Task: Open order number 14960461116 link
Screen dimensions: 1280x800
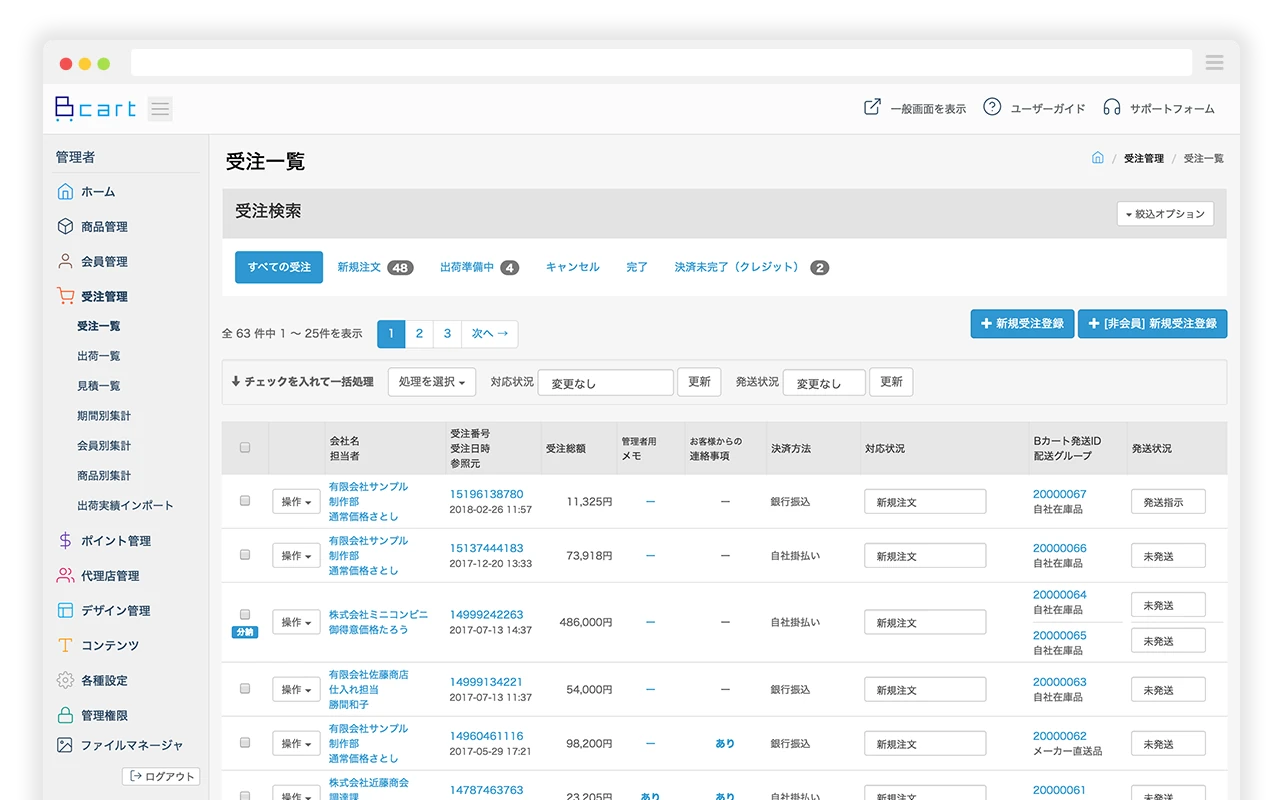Action: [486, 736]
